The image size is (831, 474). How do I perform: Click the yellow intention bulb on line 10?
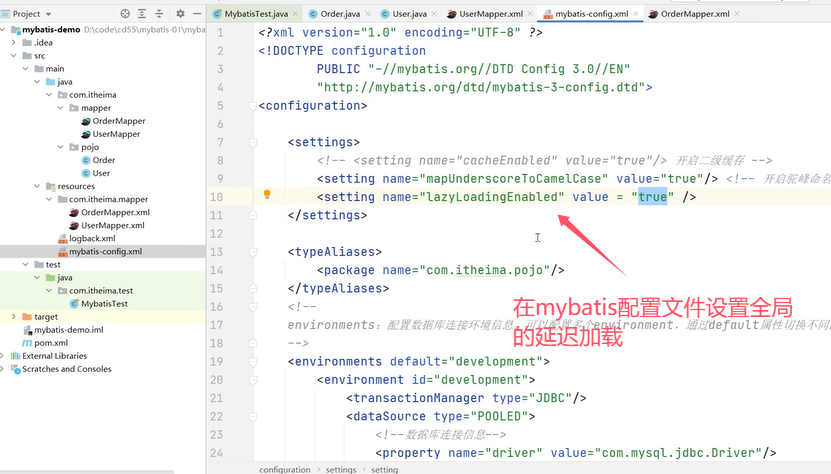click(267, 195)
